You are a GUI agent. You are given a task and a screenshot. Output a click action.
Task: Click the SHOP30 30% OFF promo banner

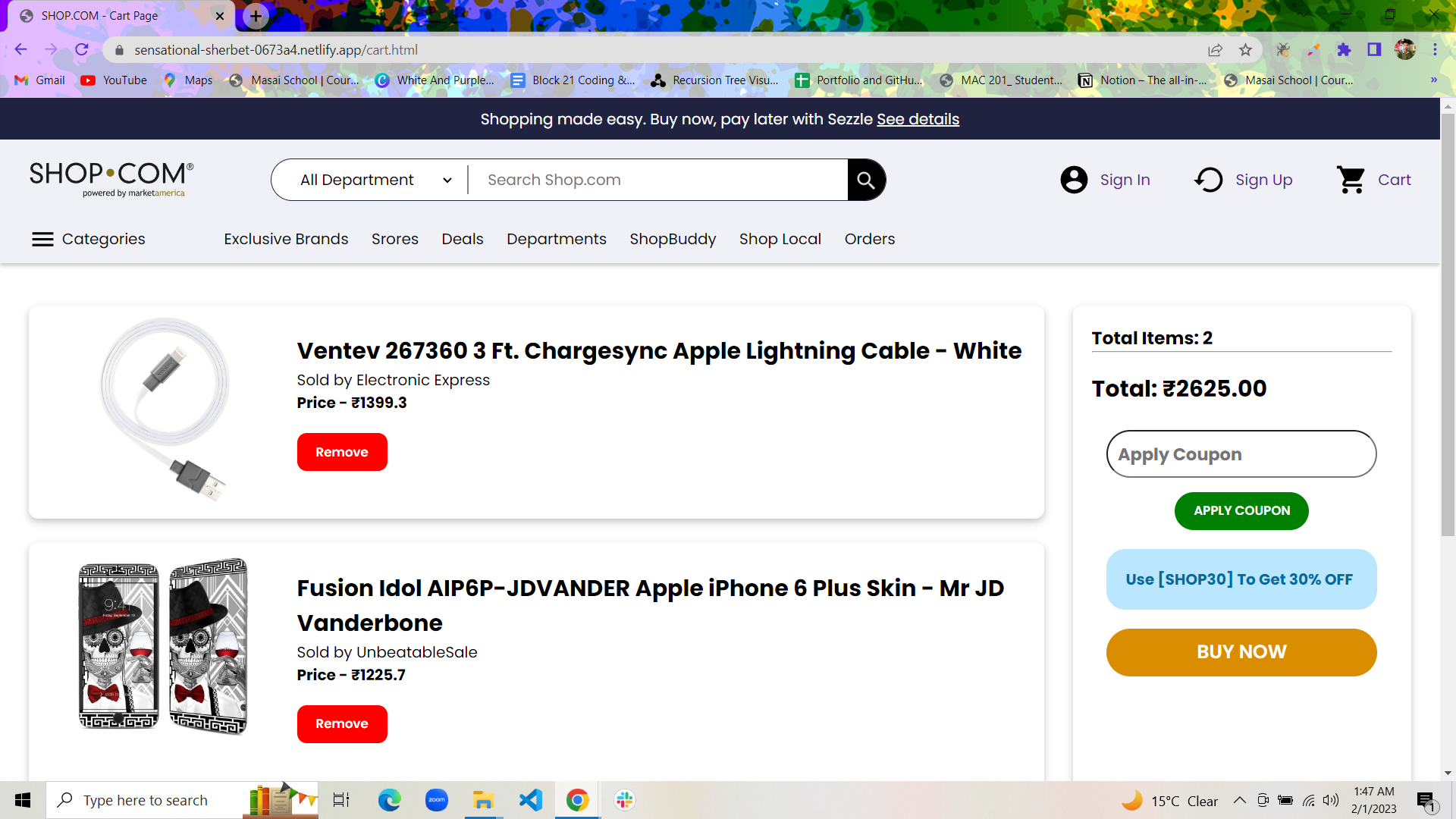tap(1241, 579)
